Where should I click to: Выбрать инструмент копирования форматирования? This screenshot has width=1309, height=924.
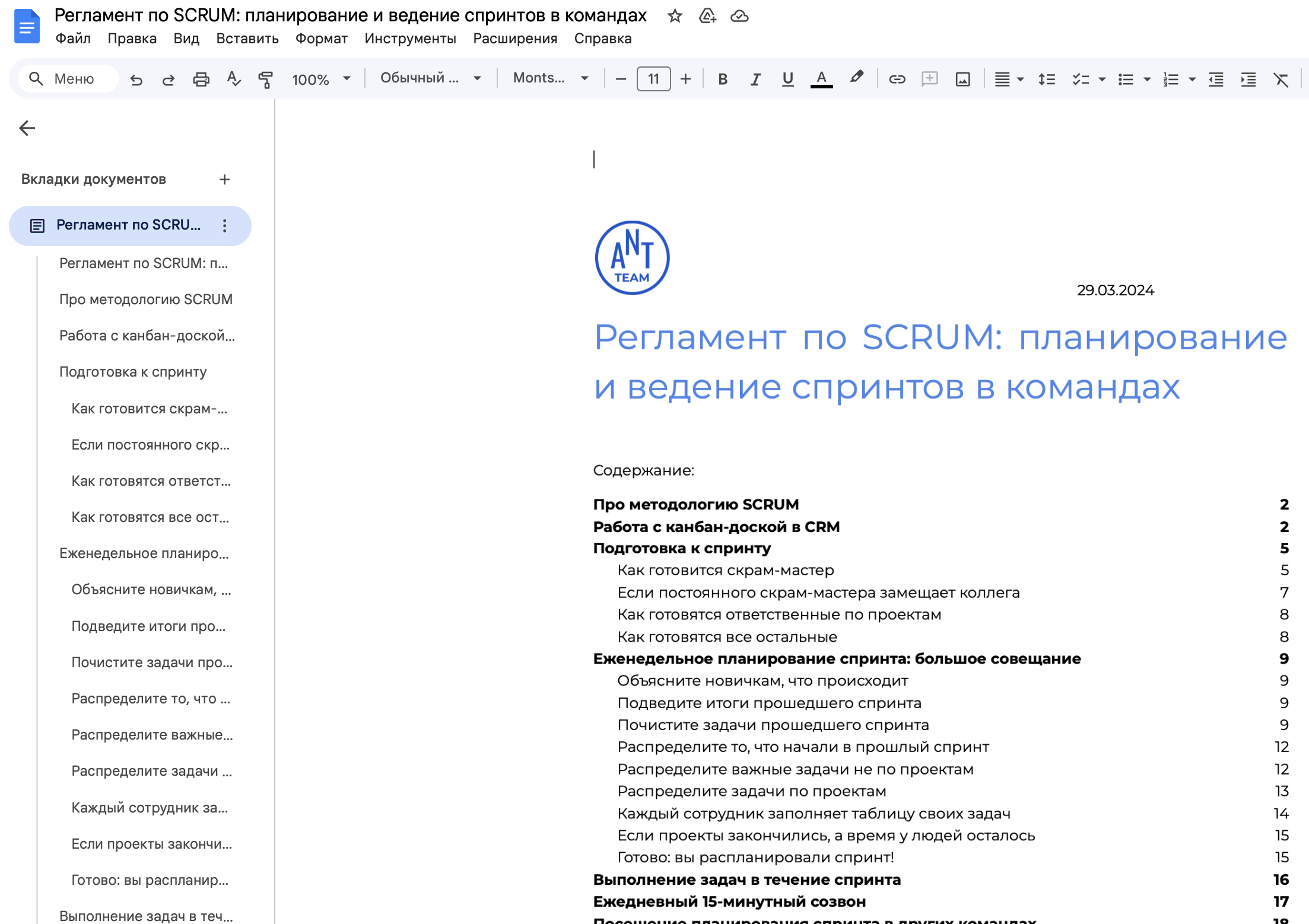pyautogui.click(x=265, y=78)
